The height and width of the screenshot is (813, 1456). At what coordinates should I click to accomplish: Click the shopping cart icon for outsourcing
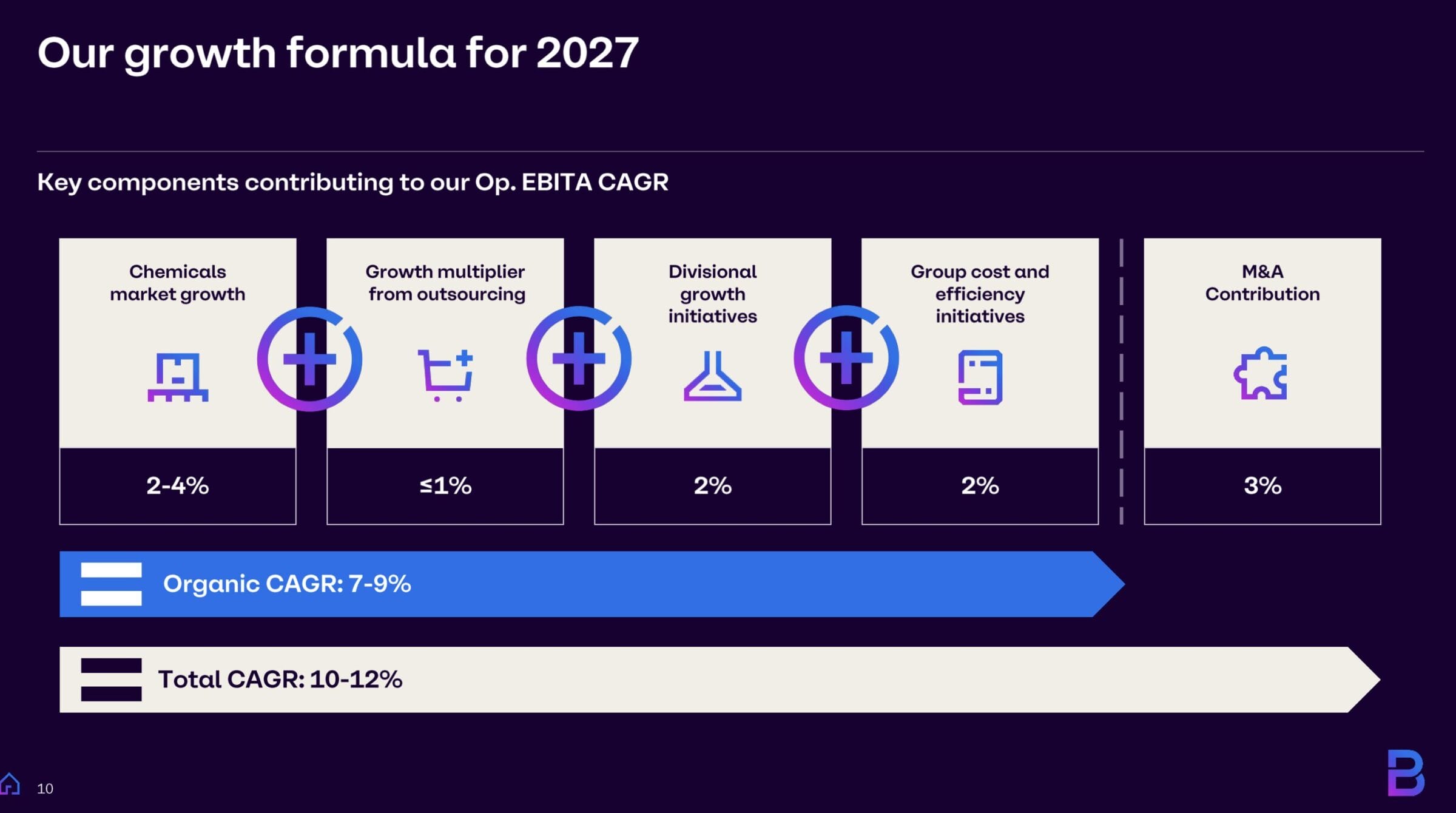pos(445,375)
